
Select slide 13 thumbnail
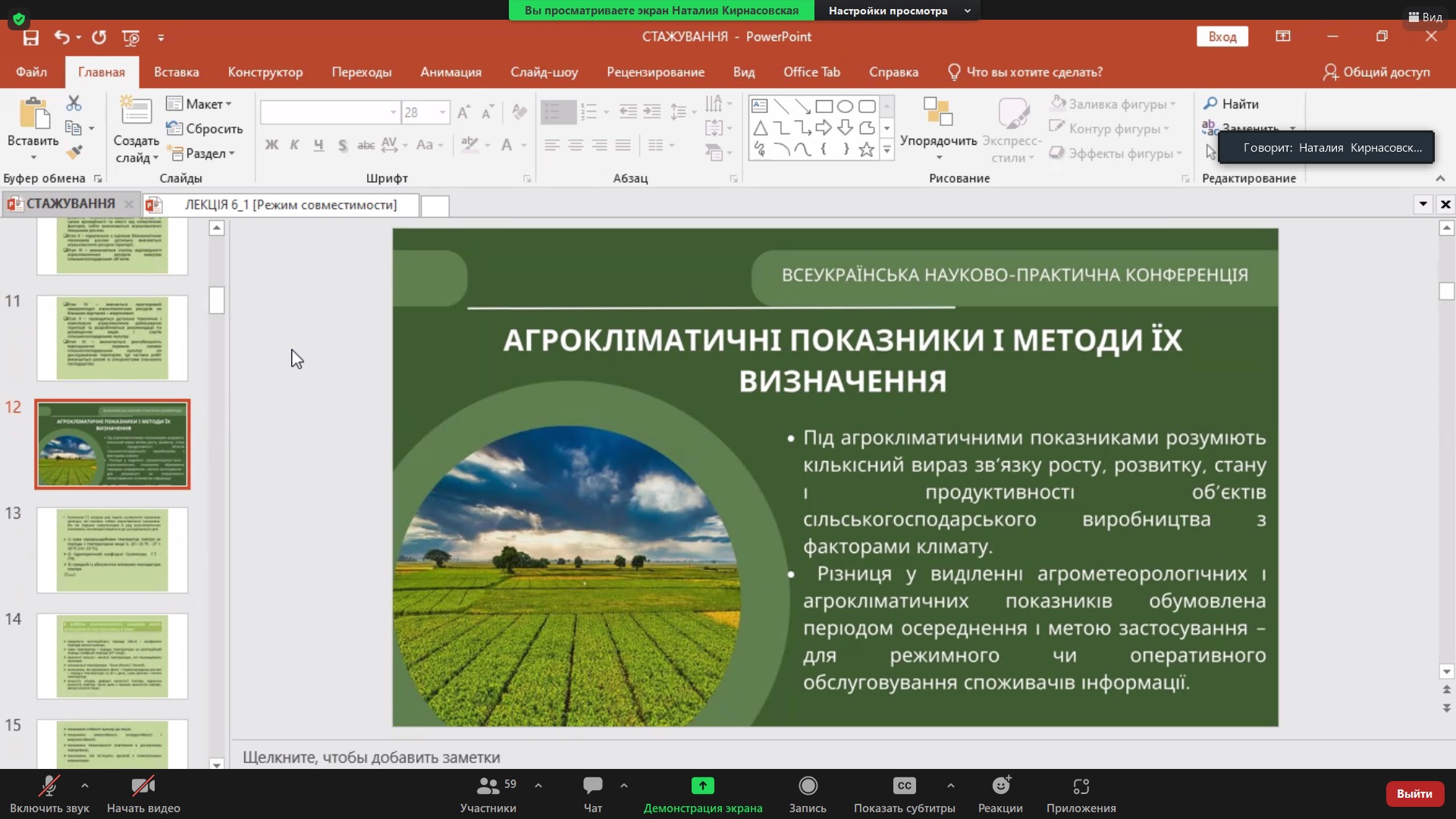[112, 550]
